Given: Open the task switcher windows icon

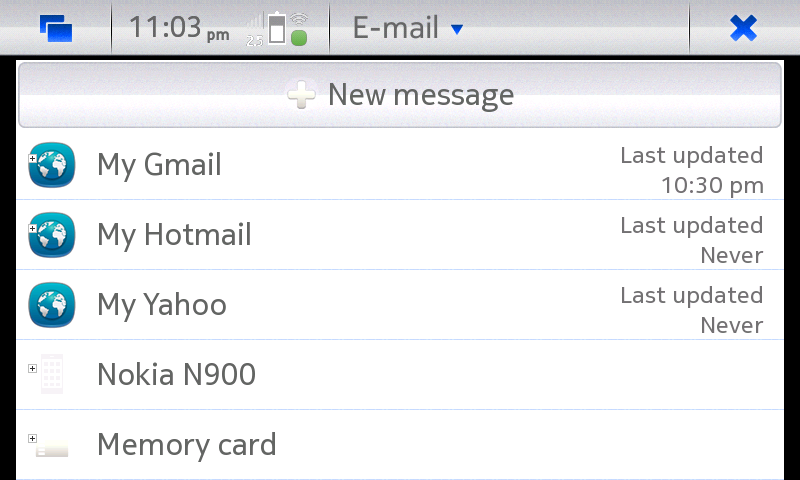Looking at the screenshot, I should pos(56,28).
